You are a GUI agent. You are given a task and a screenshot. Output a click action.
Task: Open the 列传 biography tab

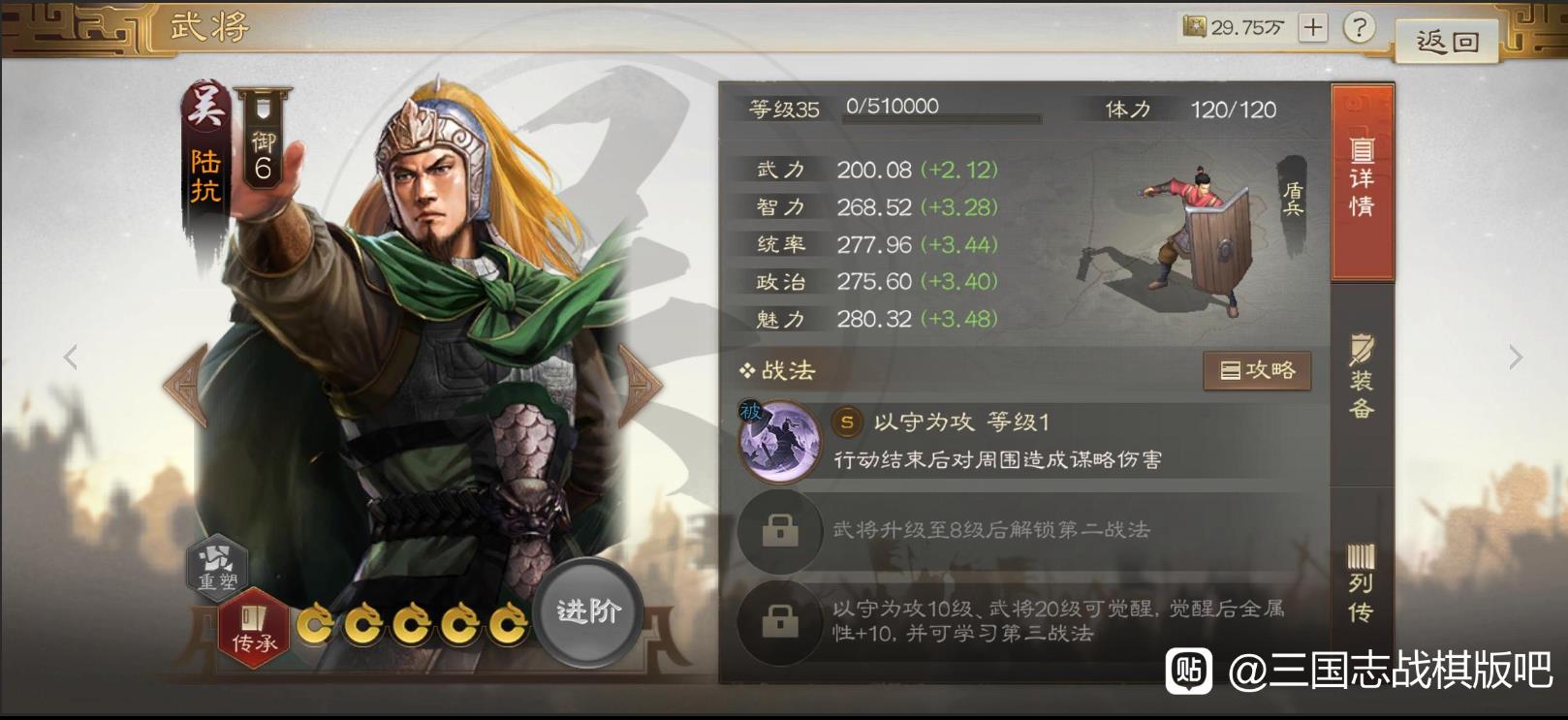pyautogui.click(x=1363, y=583)
